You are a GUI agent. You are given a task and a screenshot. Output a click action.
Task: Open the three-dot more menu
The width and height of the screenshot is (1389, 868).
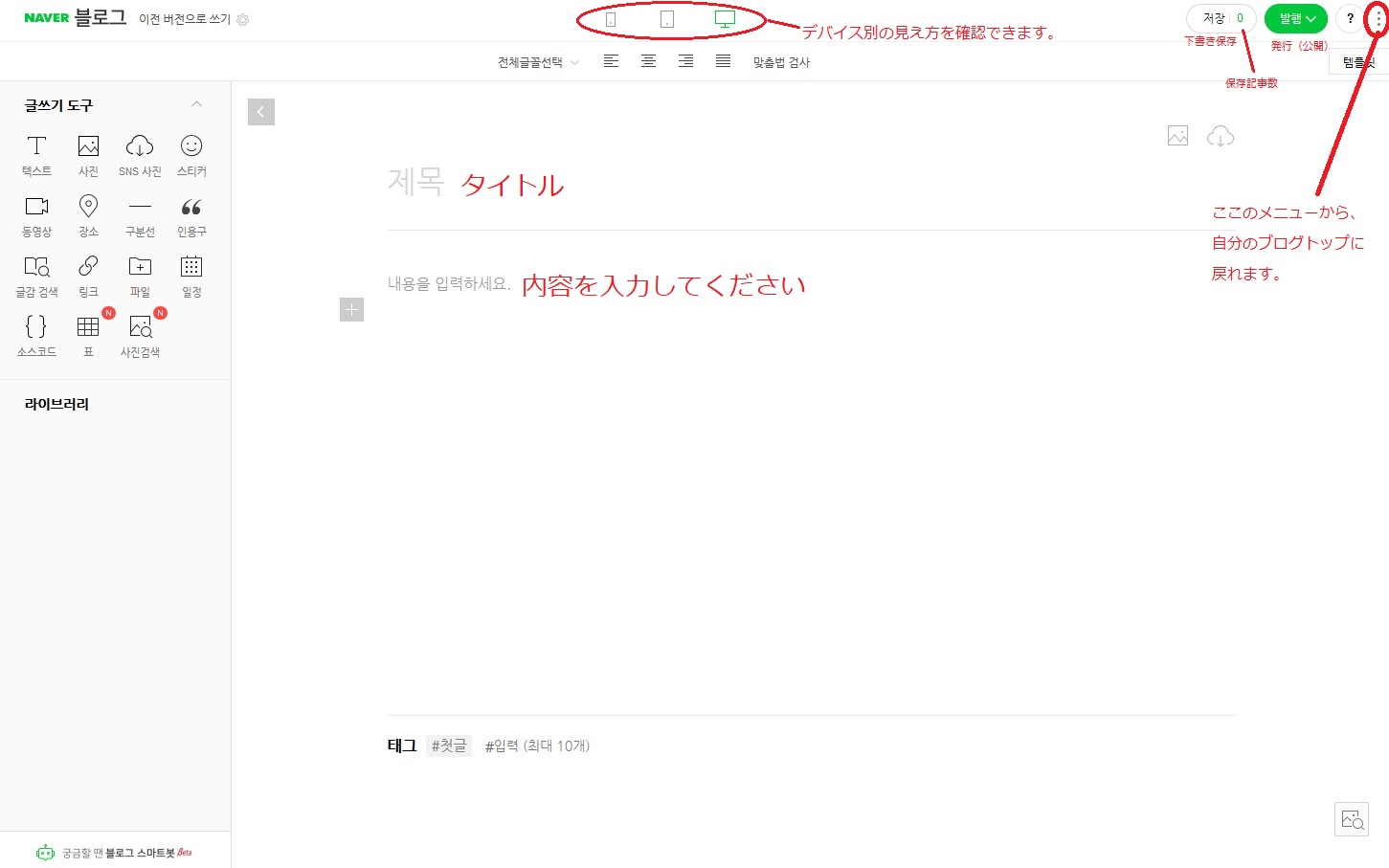click(1378, 19)
